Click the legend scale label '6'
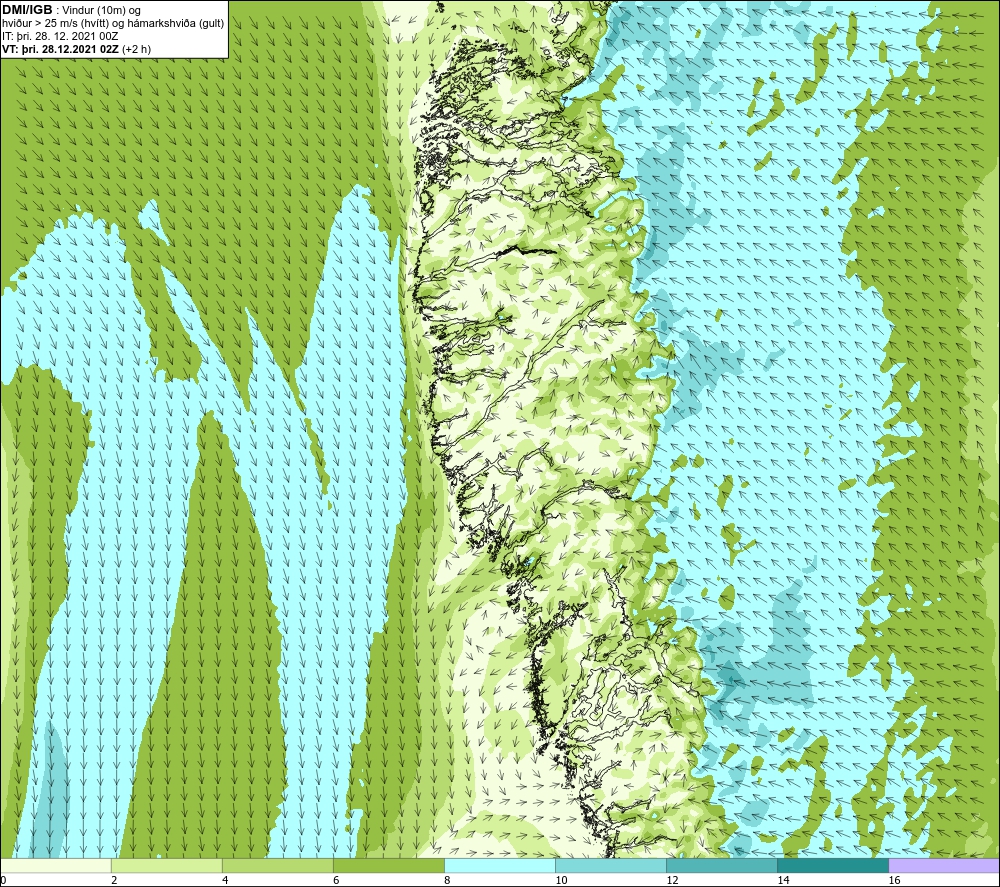 (x=336, y=880)
